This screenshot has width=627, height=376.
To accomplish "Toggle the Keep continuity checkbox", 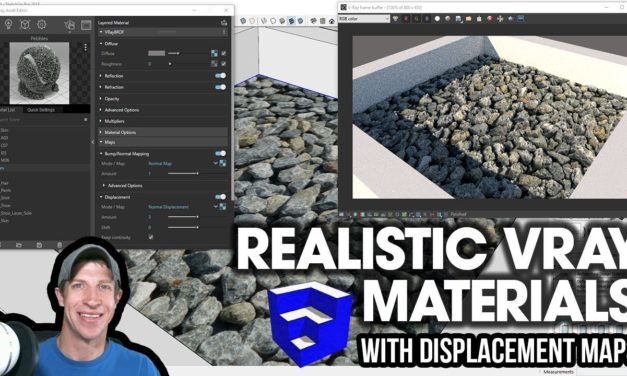I will (151, 237).
